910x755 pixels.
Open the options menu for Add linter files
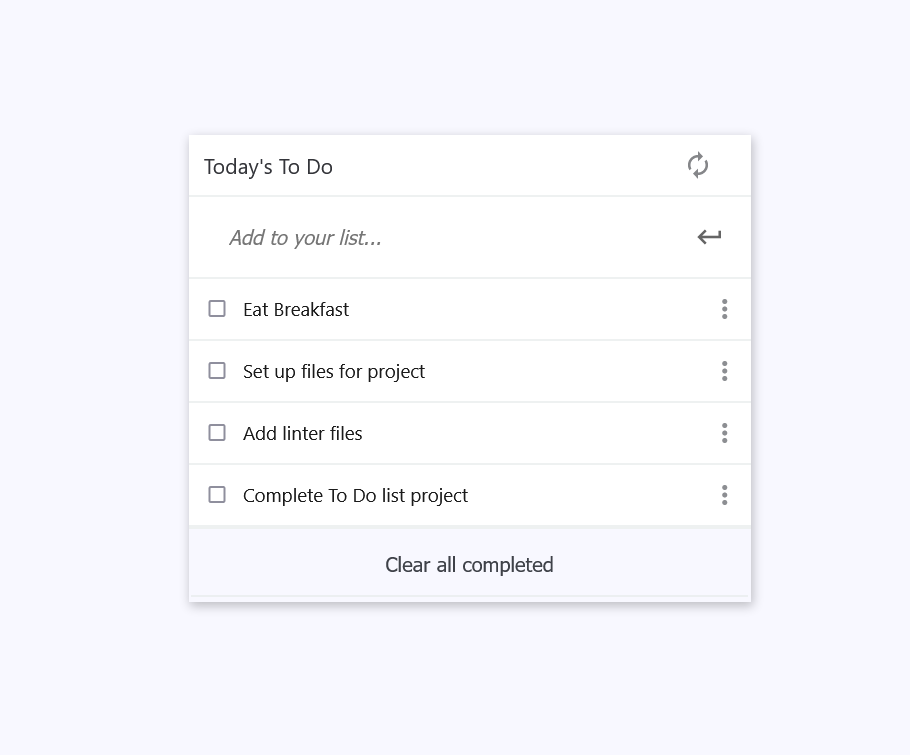point(724,433)
